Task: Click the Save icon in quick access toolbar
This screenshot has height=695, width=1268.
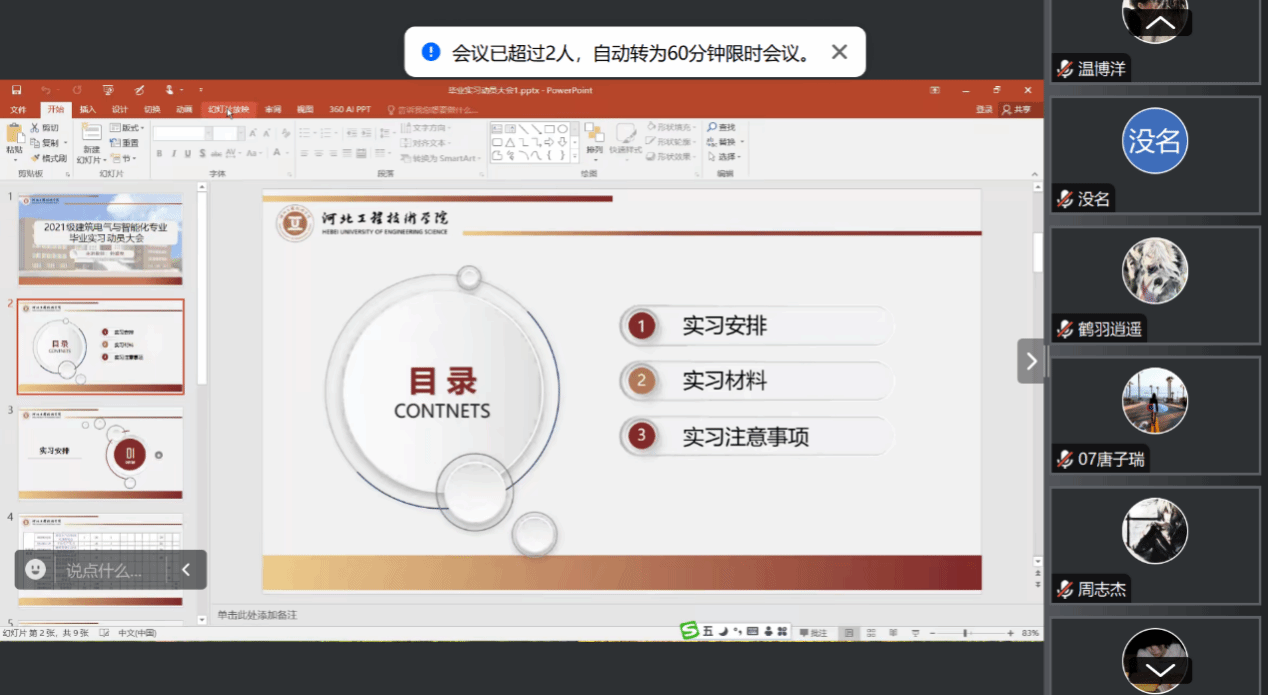Action: (16, 90)
